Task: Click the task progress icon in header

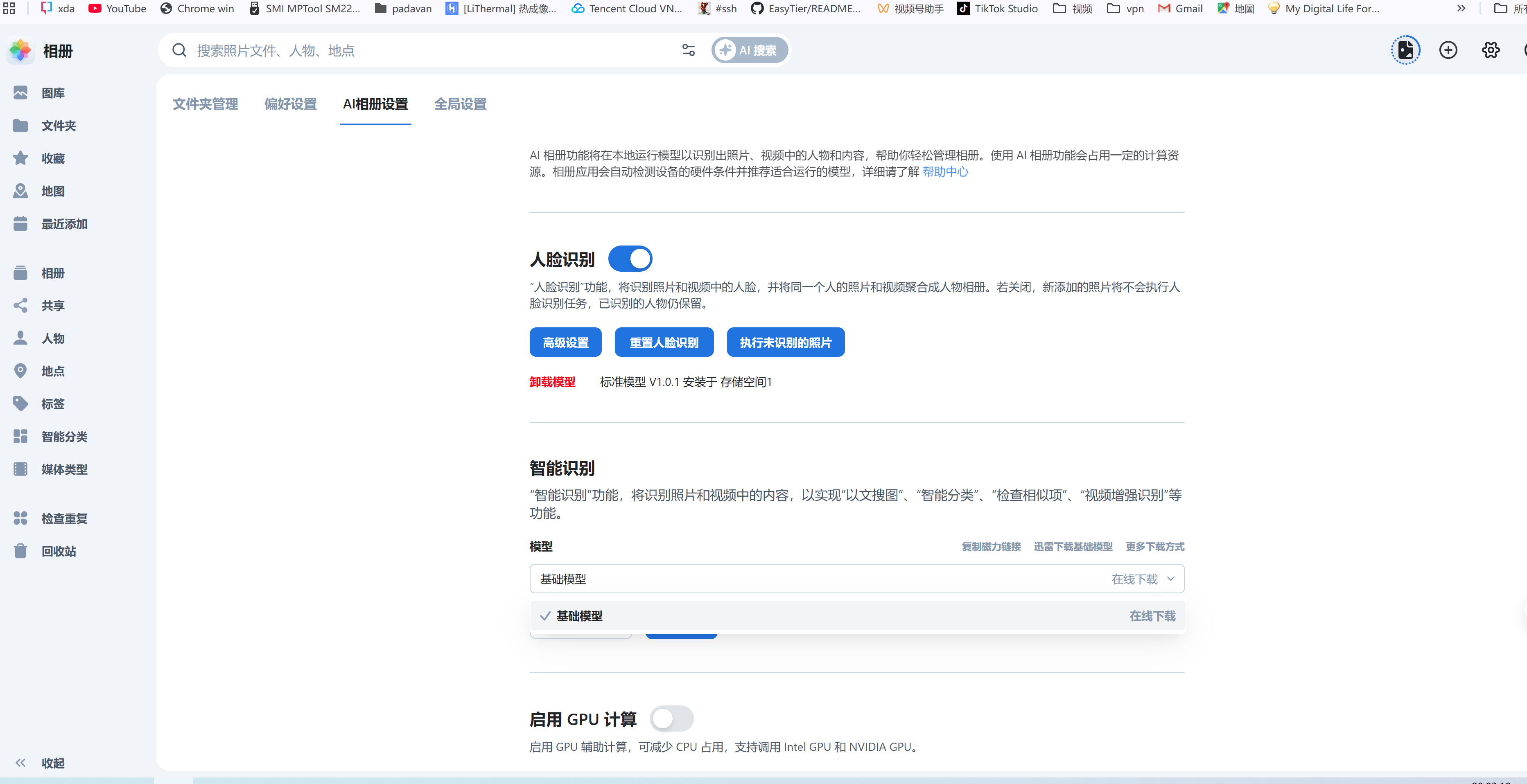Action: point(1405,50)
